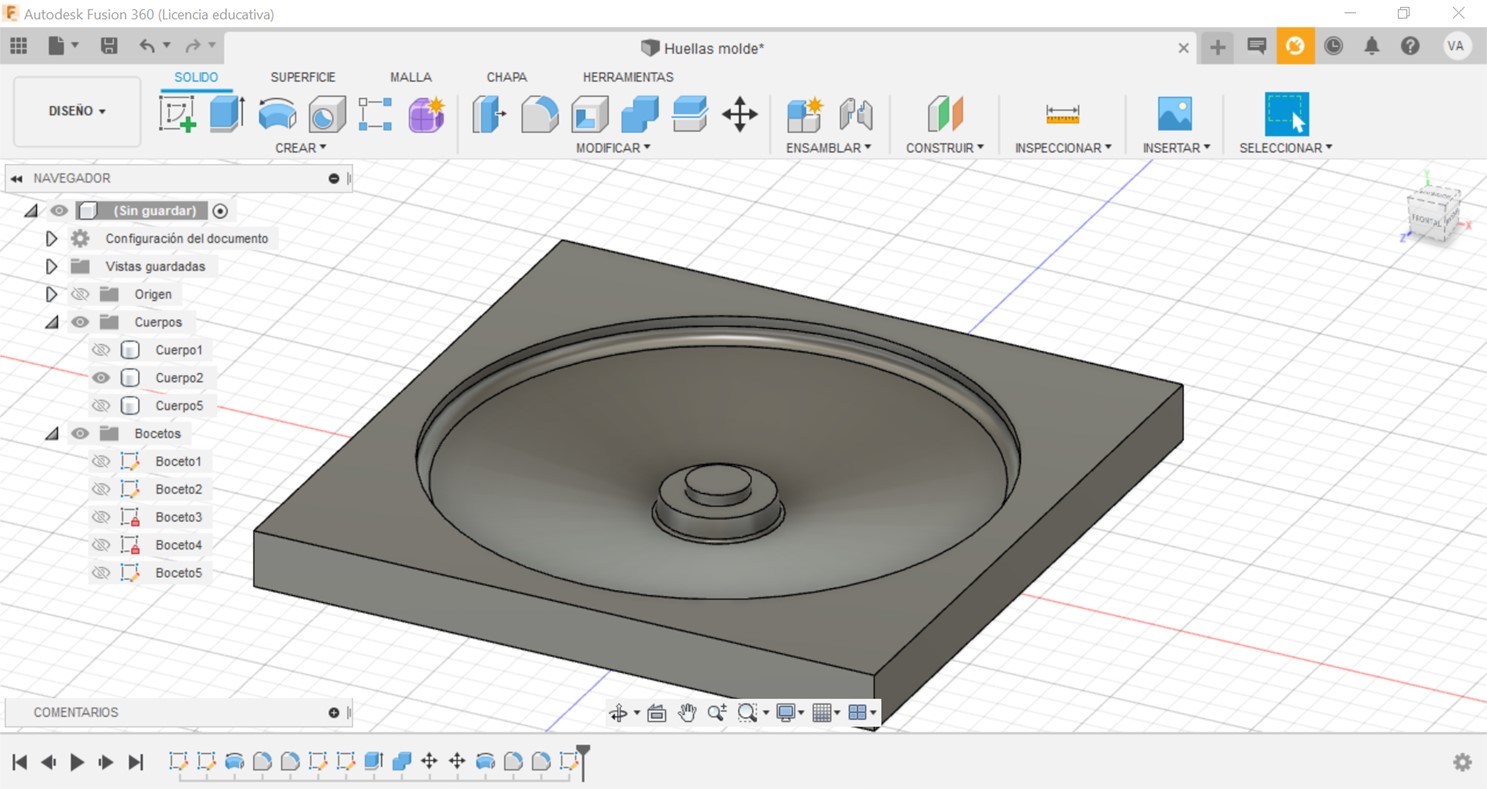Open the CREAR dropdown menu

(x=301, y=148)
